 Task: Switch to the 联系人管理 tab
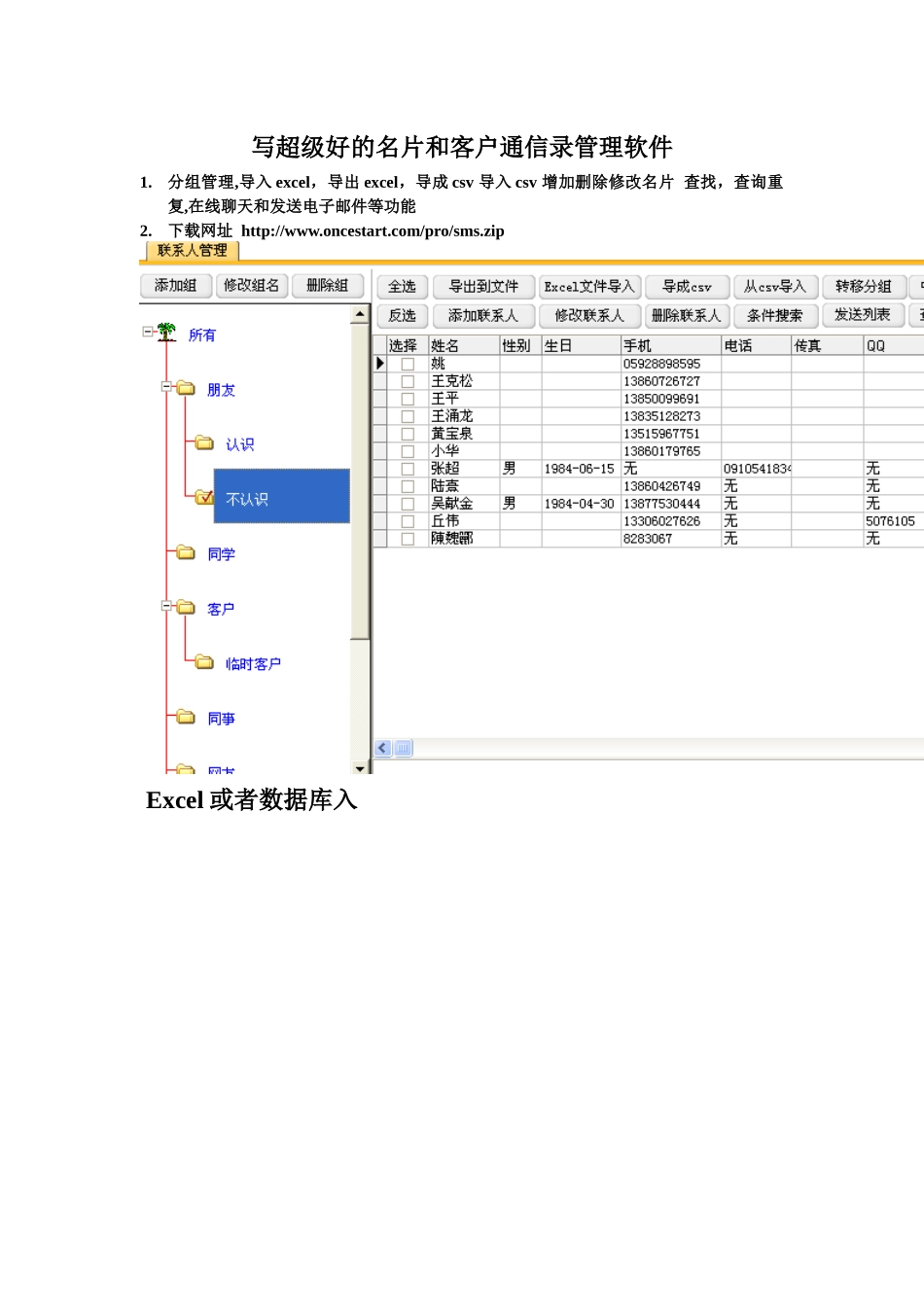click(x=192, y=251)
